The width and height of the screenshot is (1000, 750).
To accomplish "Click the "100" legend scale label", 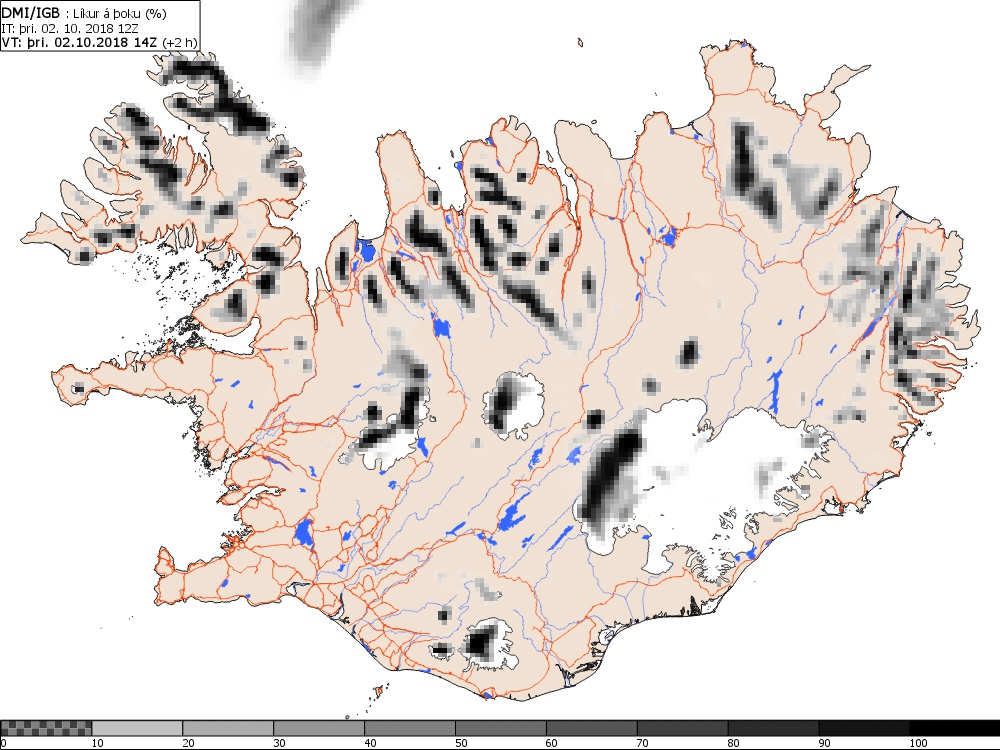I will (918, 743).
